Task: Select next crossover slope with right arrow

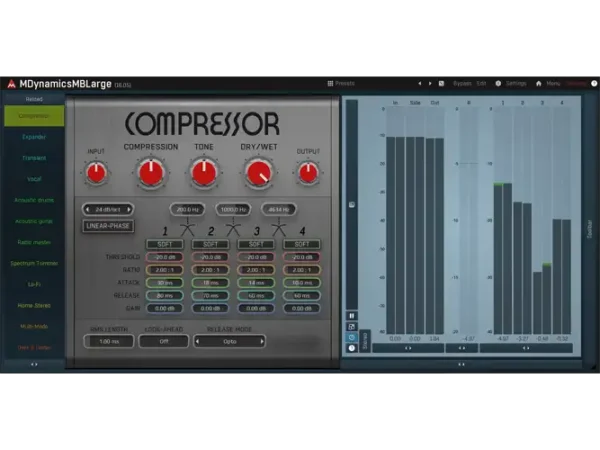Action: coord(129,209)
